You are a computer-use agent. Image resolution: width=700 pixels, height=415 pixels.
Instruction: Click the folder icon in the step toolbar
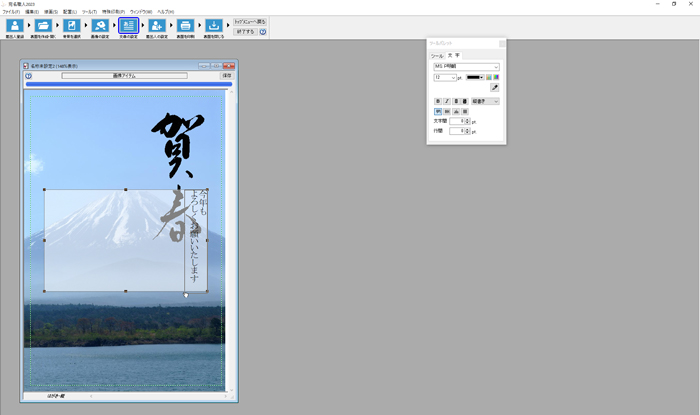tap(43, 26)
